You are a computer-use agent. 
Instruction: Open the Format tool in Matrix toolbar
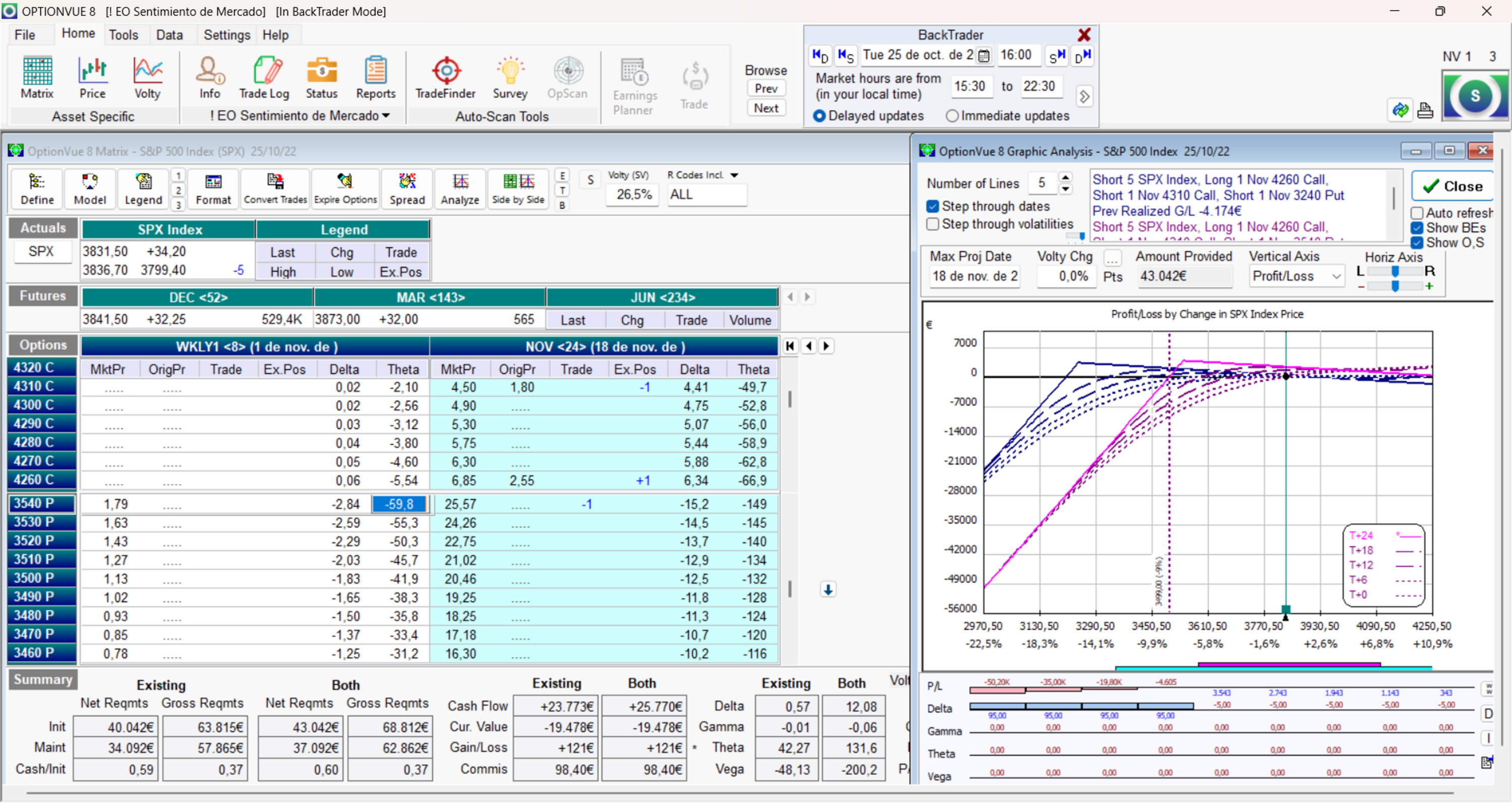point(213,189)
